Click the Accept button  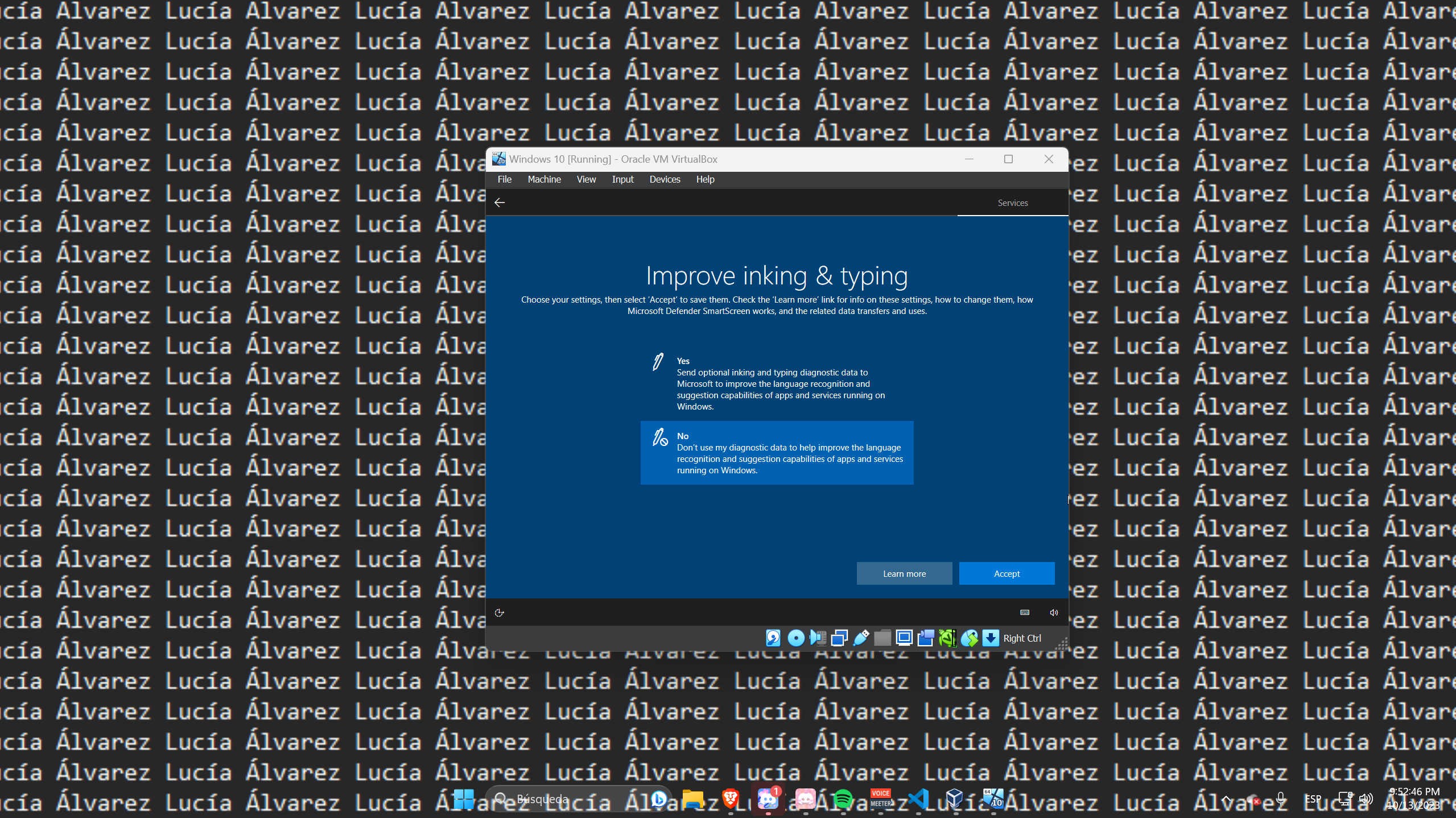point(1006,573)
